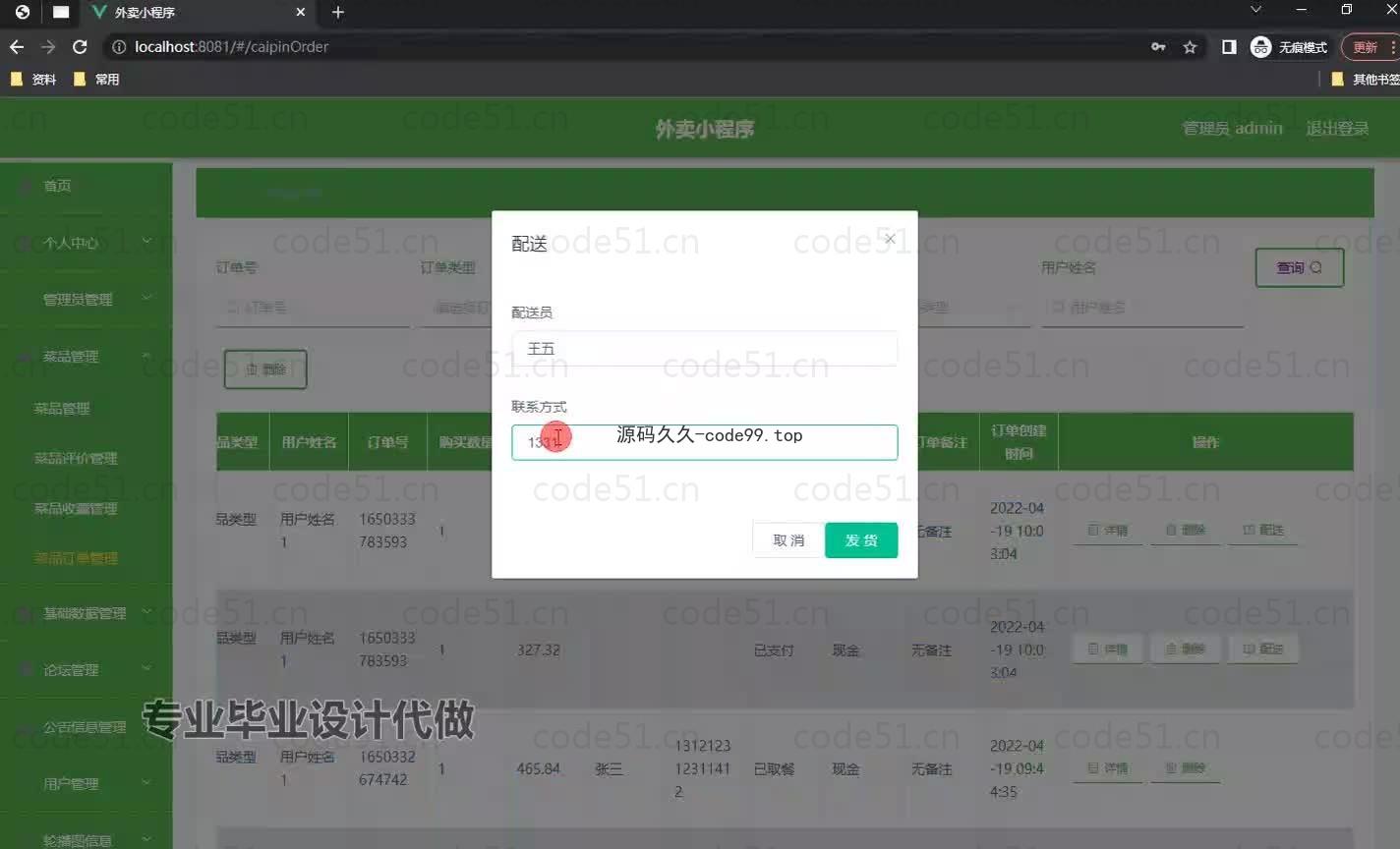Expand the 用户管理 chevron
The image size is (1400, 849).
(x=146, y=783)
